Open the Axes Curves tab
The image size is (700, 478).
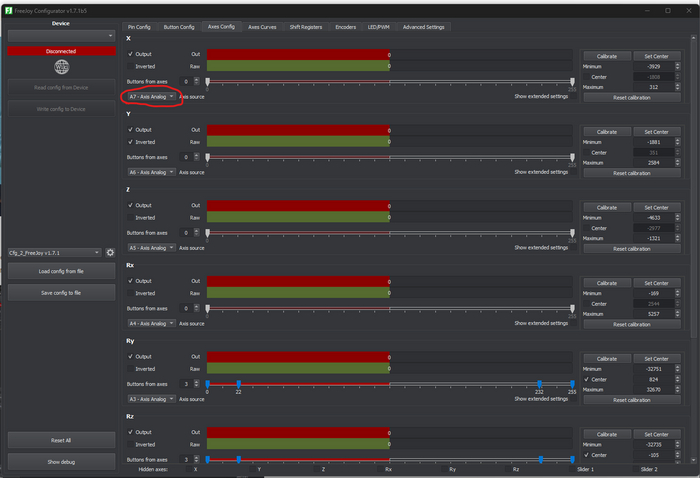[262, 27]
